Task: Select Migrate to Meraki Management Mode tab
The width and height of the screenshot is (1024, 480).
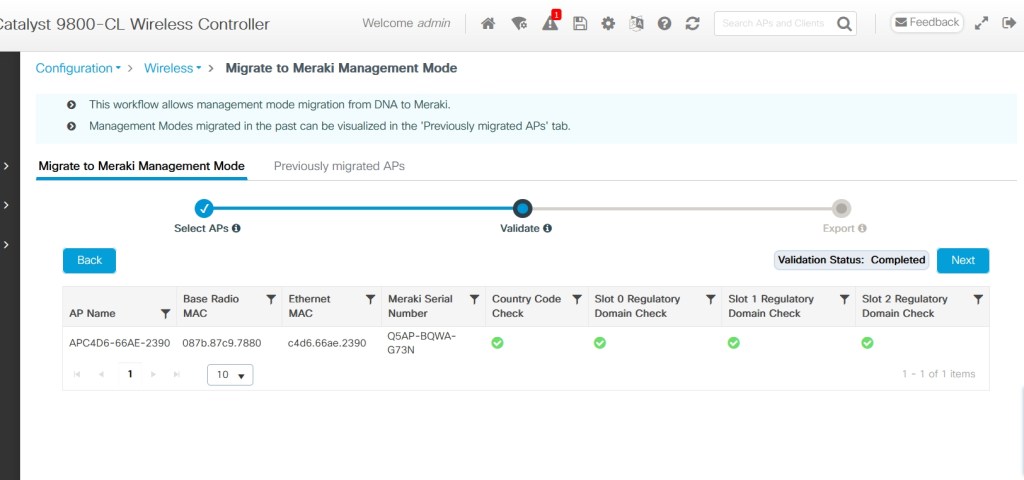Action: 141,166
